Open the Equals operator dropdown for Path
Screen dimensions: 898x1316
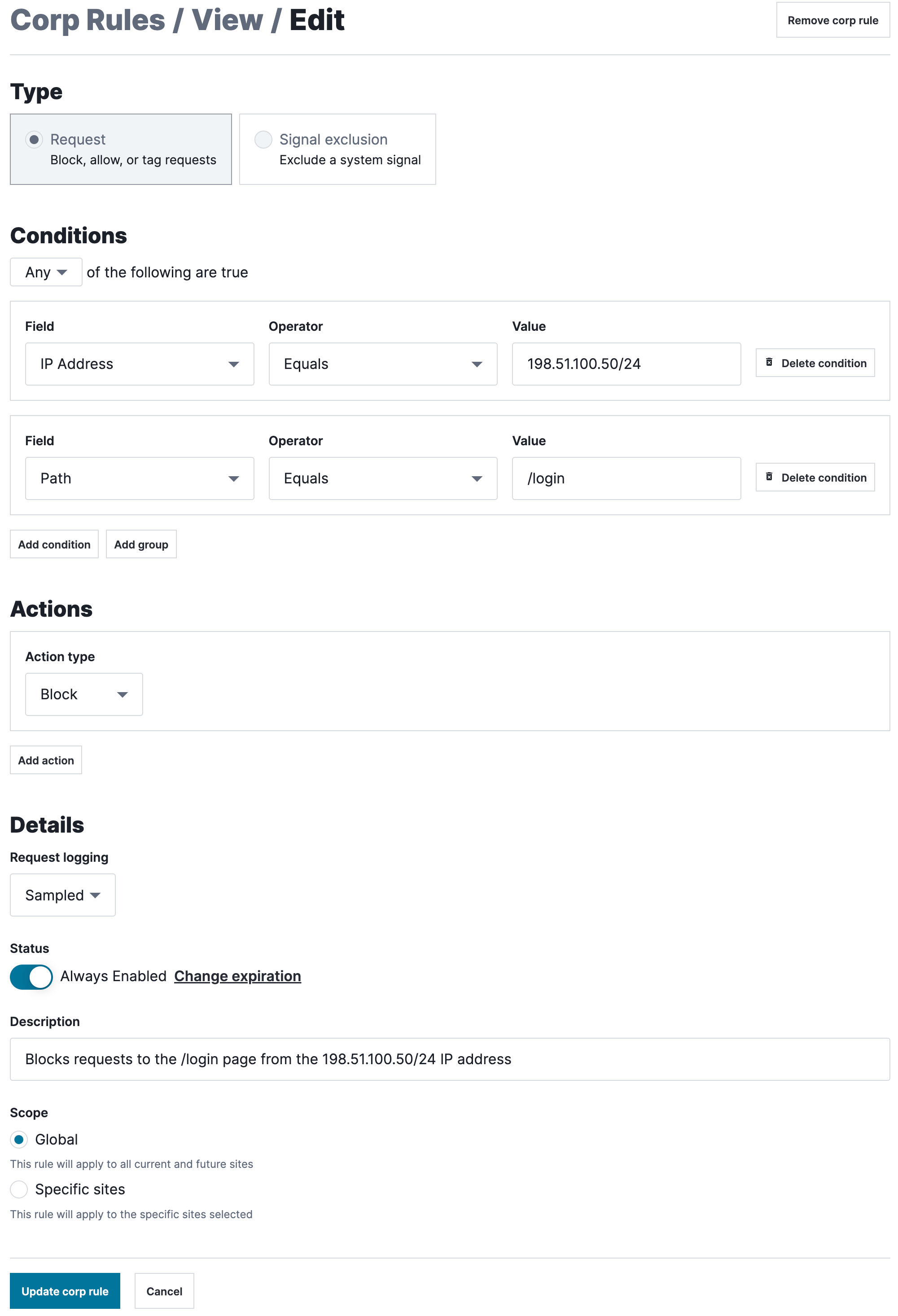383,478
